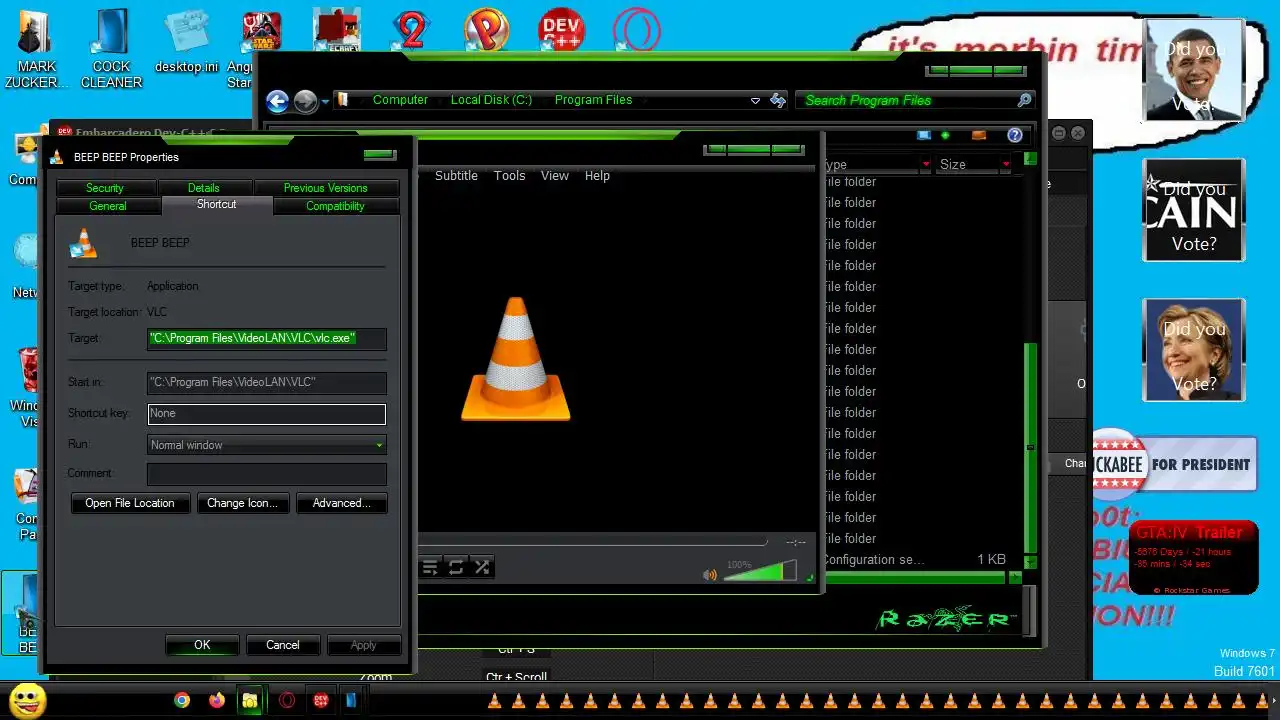Open the VLC Help menu
Screen dimensions: 1280x720
[597, 176]
